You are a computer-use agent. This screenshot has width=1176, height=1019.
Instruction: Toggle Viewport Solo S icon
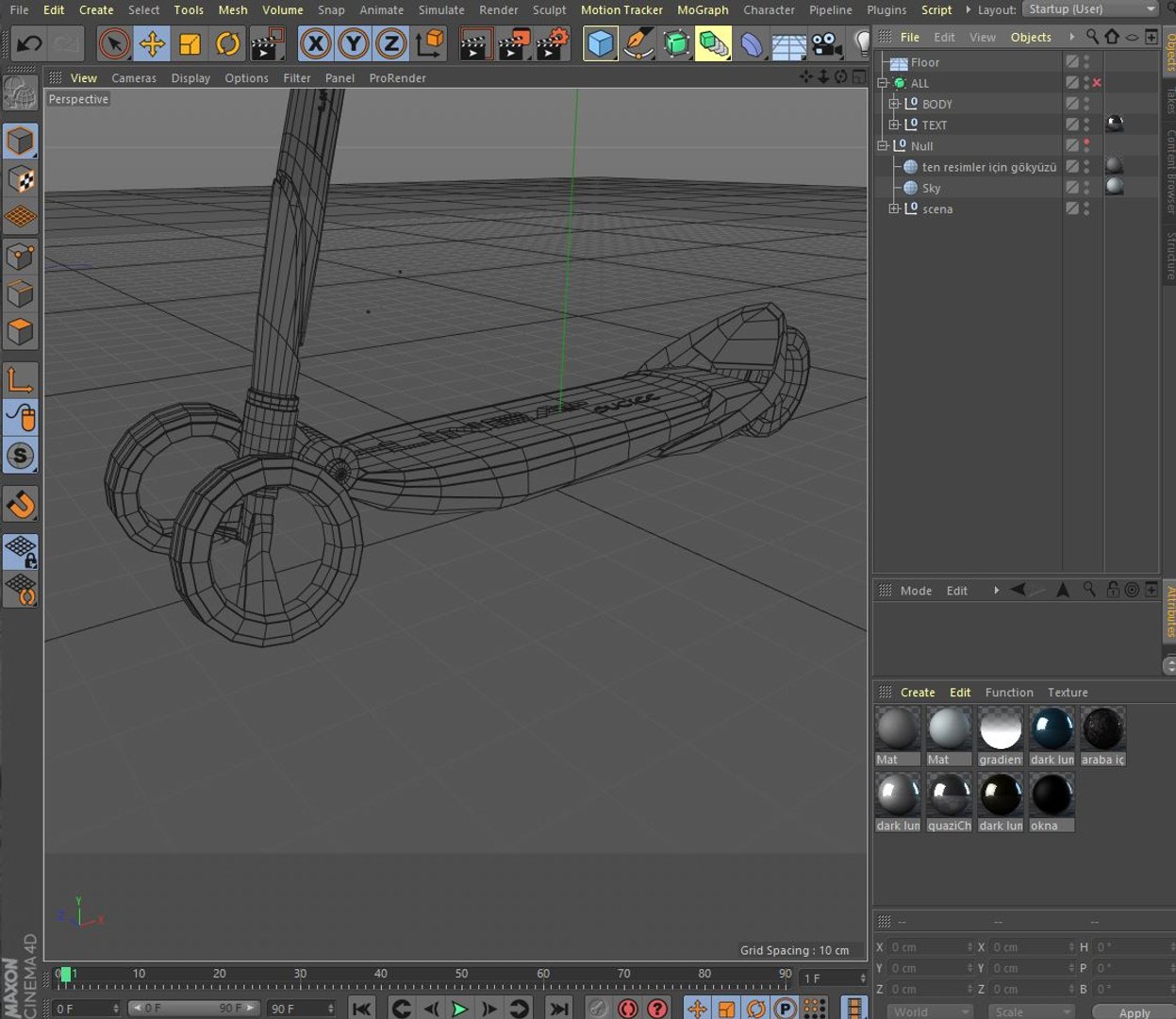pyautogui.click(x=21, y=456)
